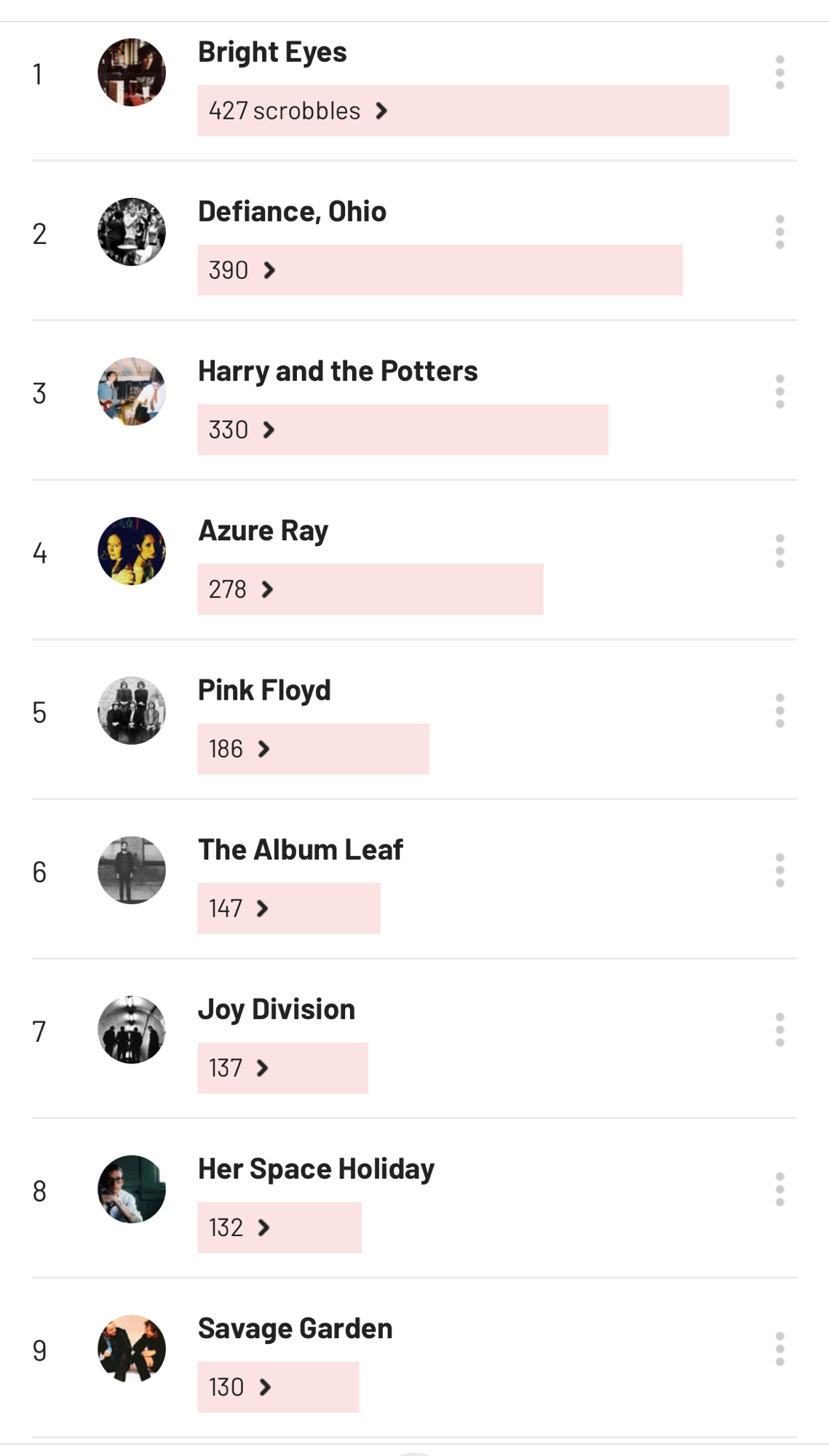Image resolution: width=829 pixels, height=1456 pixels.
Task: Click the Joy Division artist name
Action: (x=277, y=1010)
